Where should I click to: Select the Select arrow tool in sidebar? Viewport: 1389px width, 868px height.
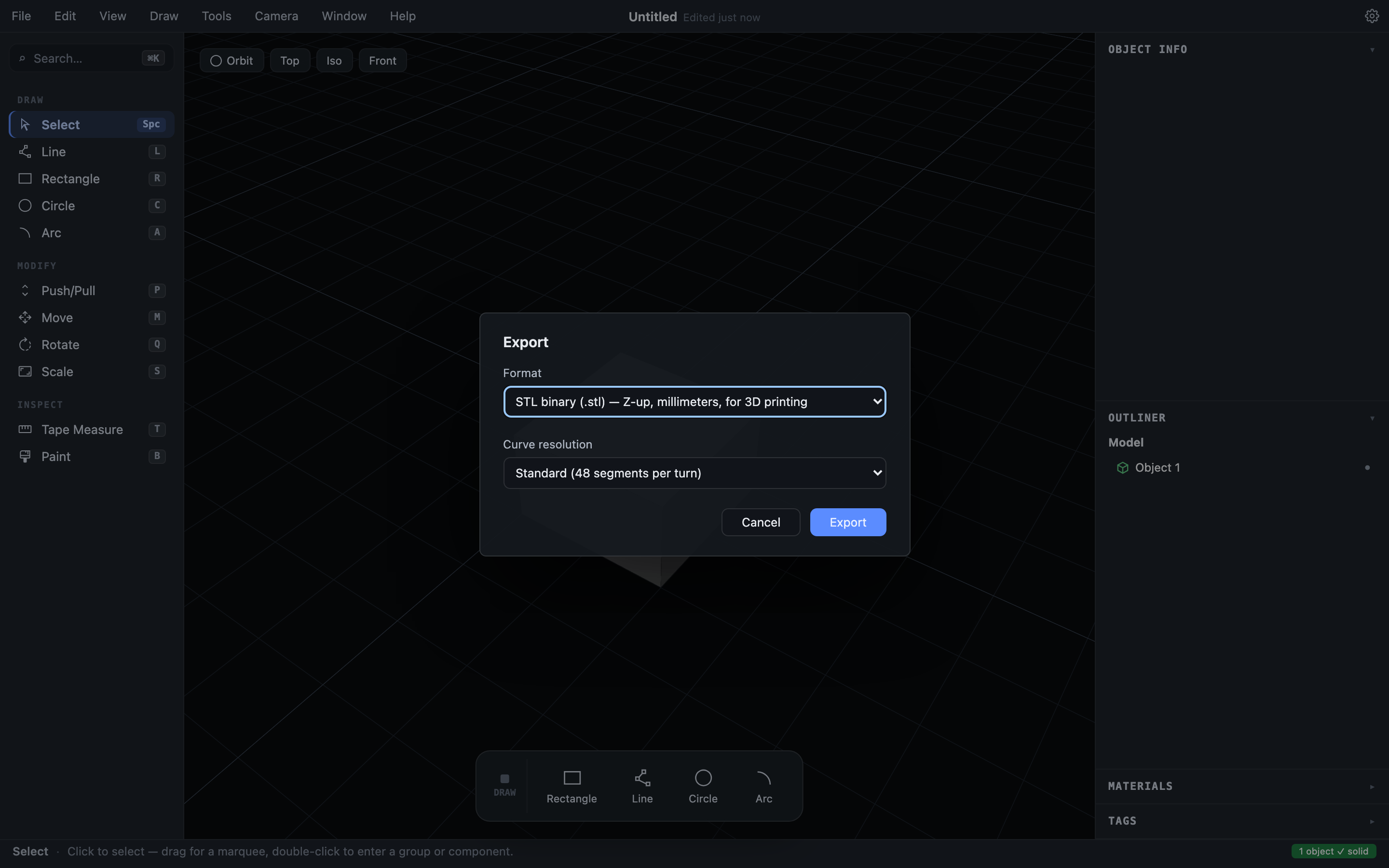click(92, 124)
